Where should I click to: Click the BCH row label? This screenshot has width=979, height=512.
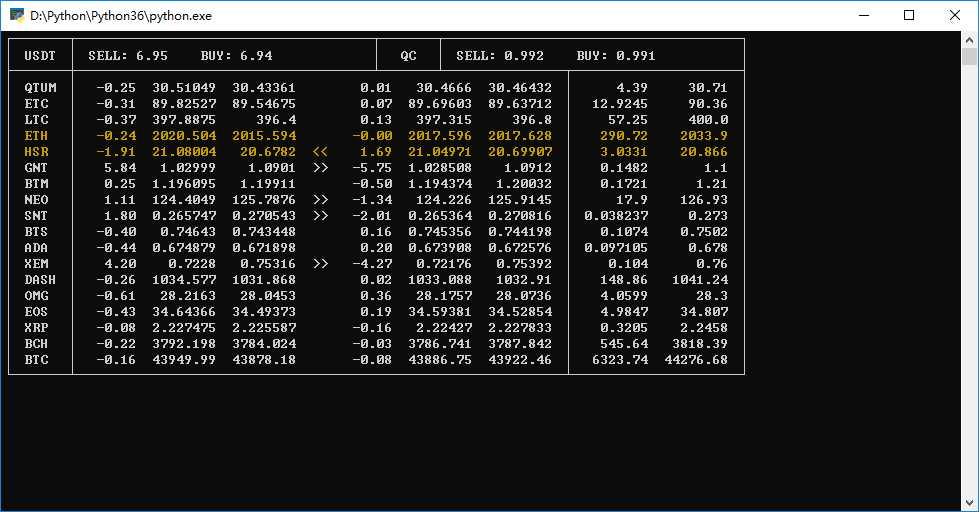[36, 344]
